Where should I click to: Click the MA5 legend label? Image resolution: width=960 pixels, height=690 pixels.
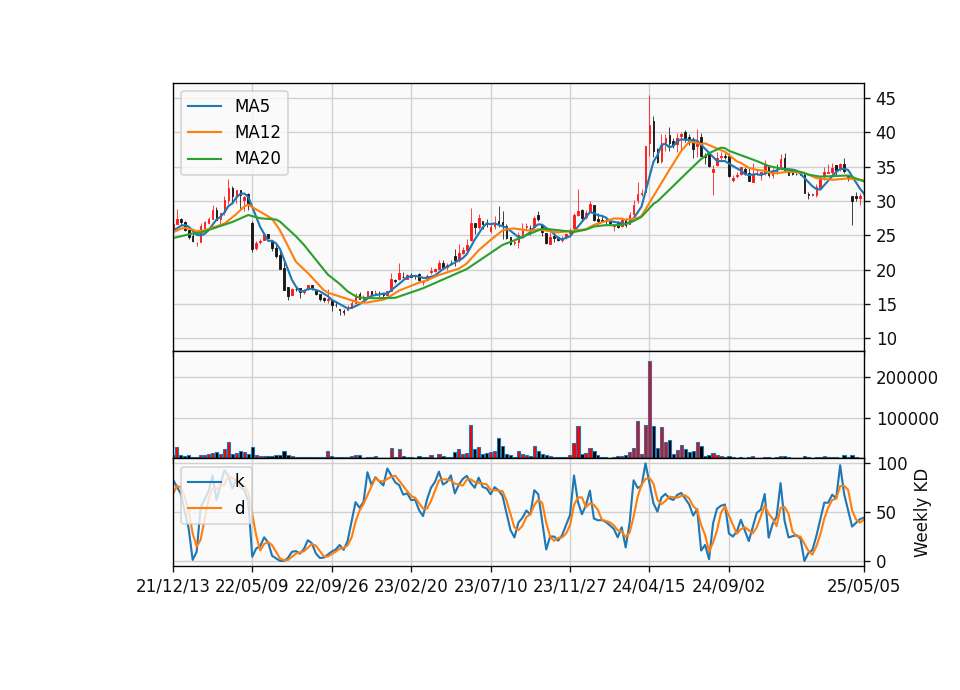coord(252,106)
